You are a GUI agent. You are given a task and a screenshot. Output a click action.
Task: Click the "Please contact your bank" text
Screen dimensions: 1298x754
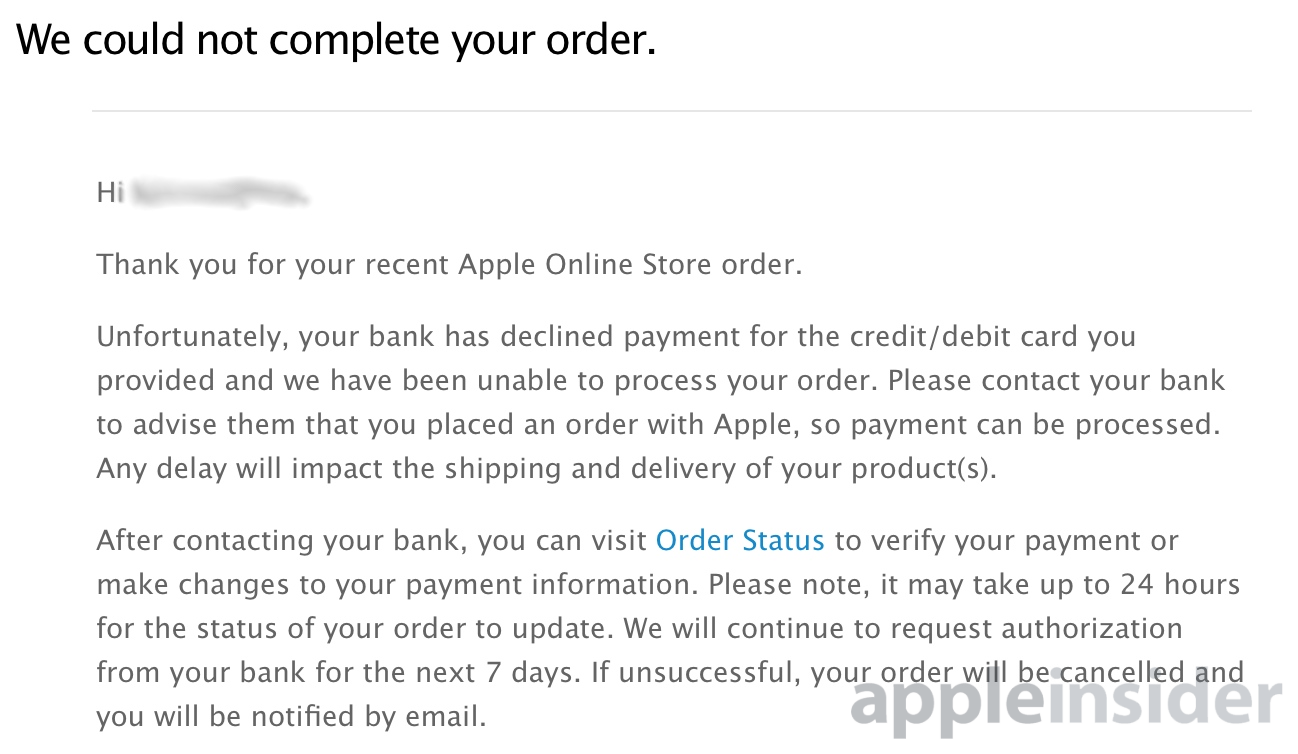[x=1056, y=381]
